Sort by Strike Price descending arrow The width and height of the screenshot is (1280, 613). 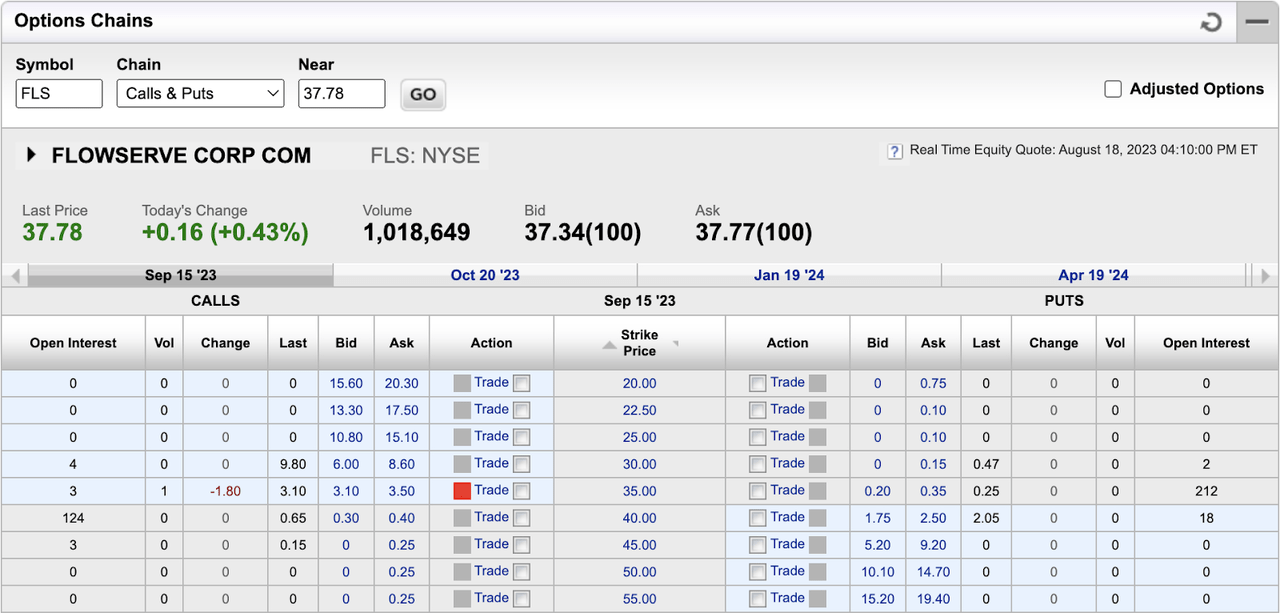tap(675, 343)
